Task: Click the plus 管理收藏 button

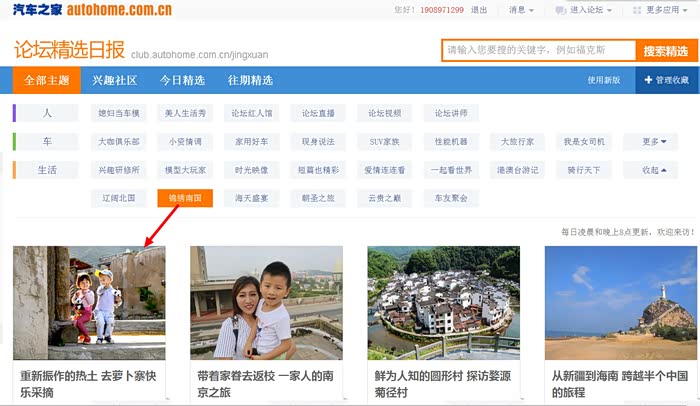Action: 667,80
